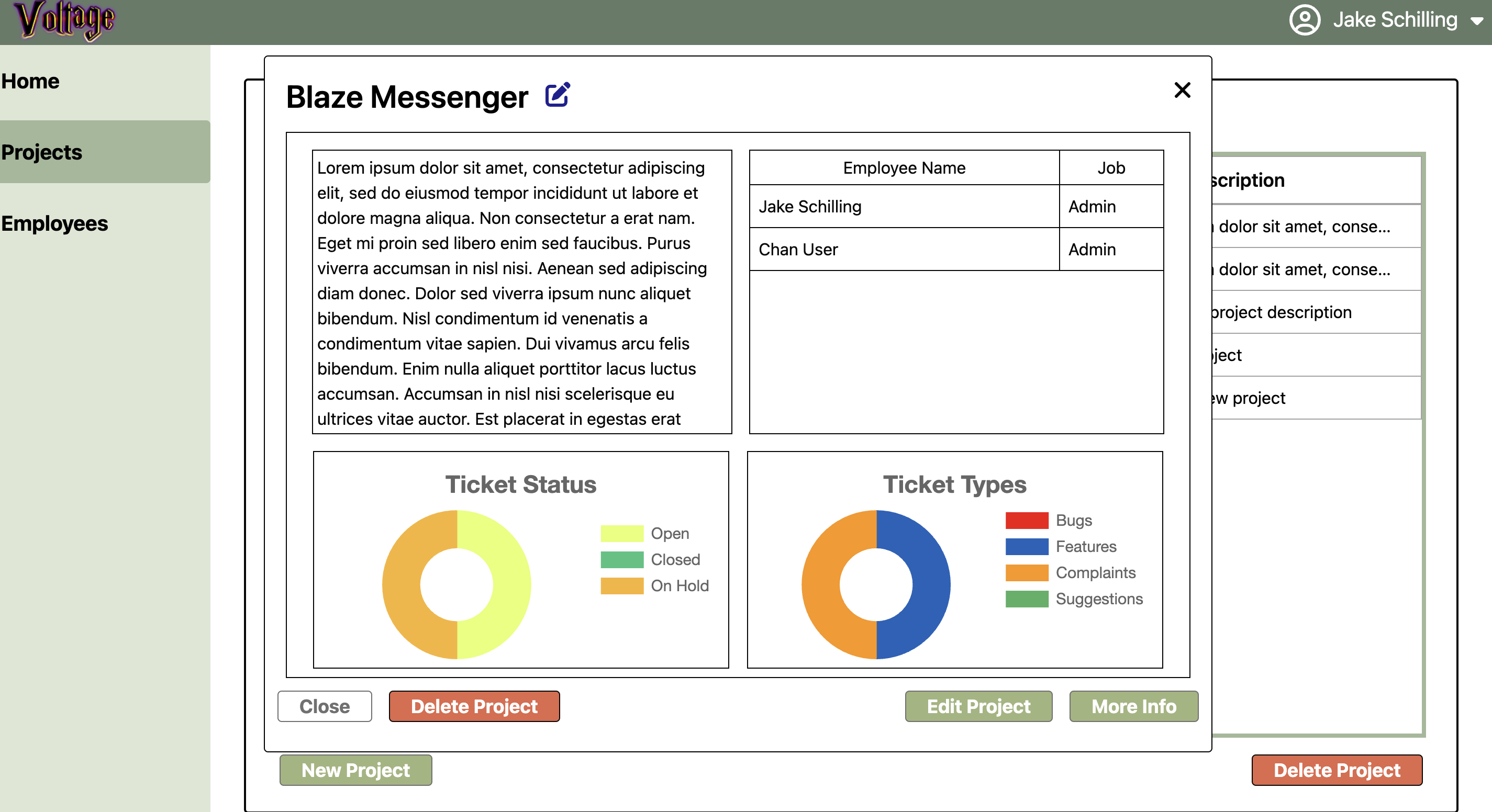The image size is (1492, 812).
Task: Click the Job column header
Action: point(1111,168)
